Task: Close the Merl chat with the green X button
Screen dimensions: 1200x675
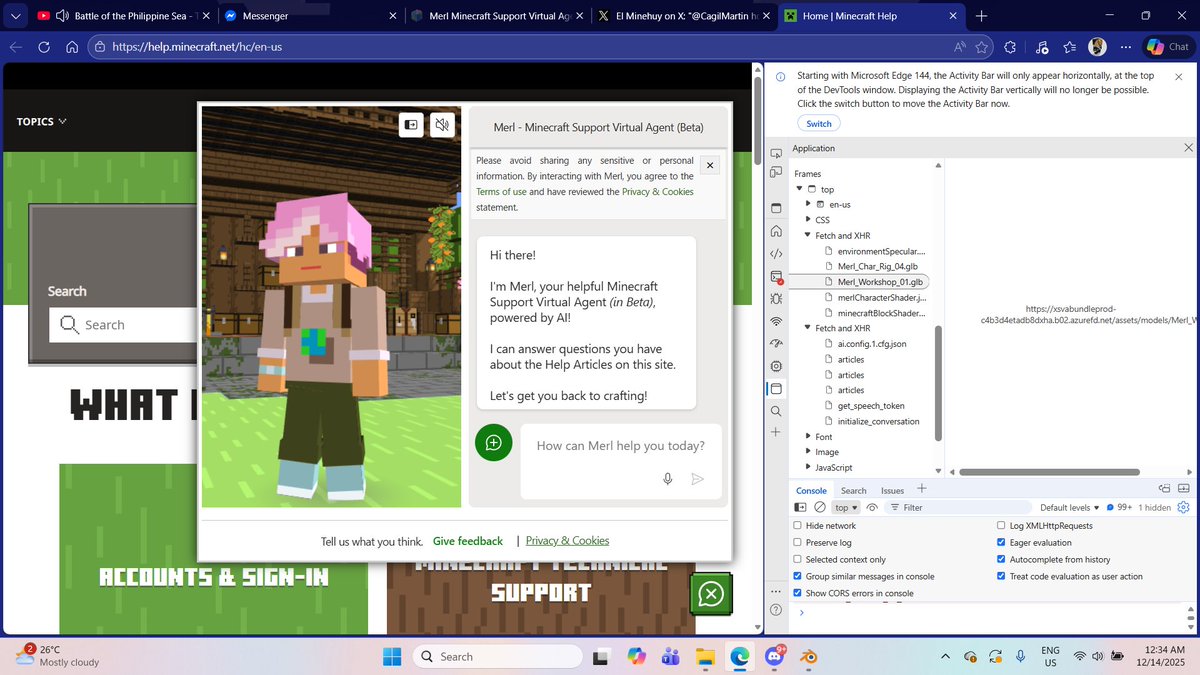Action: point(711,595)
